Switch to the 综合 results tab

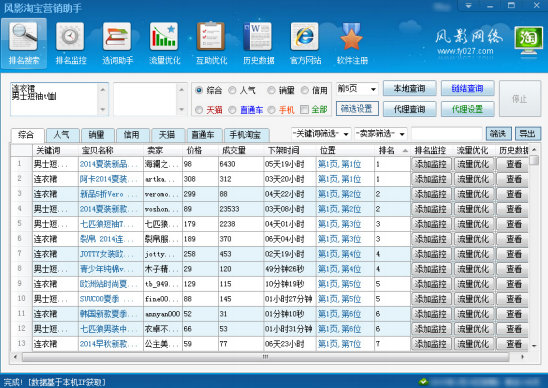click(27, 135)
